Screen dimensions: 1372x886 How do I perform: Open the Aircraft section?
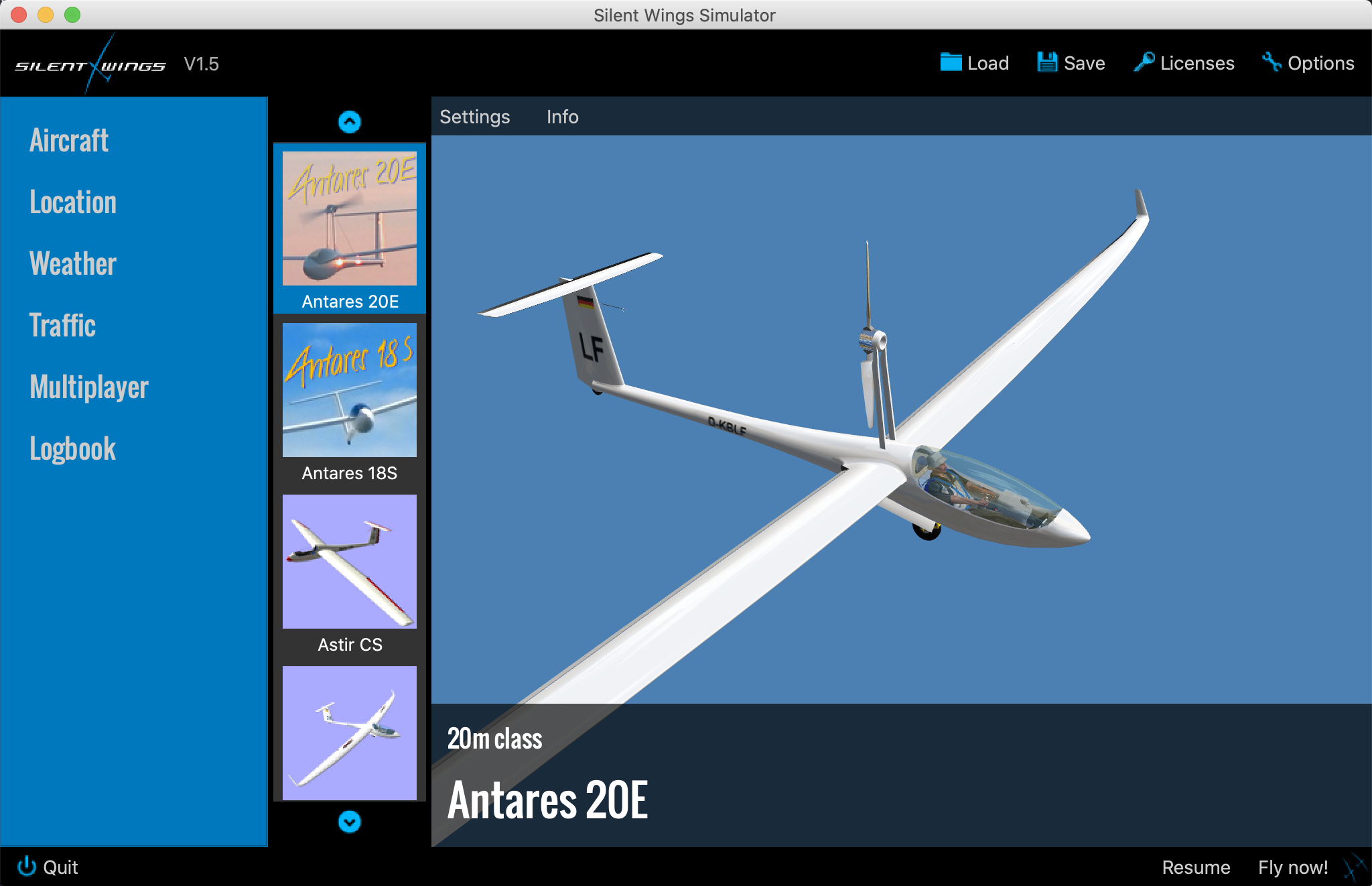pyautogui.click(x=69, y=141)
